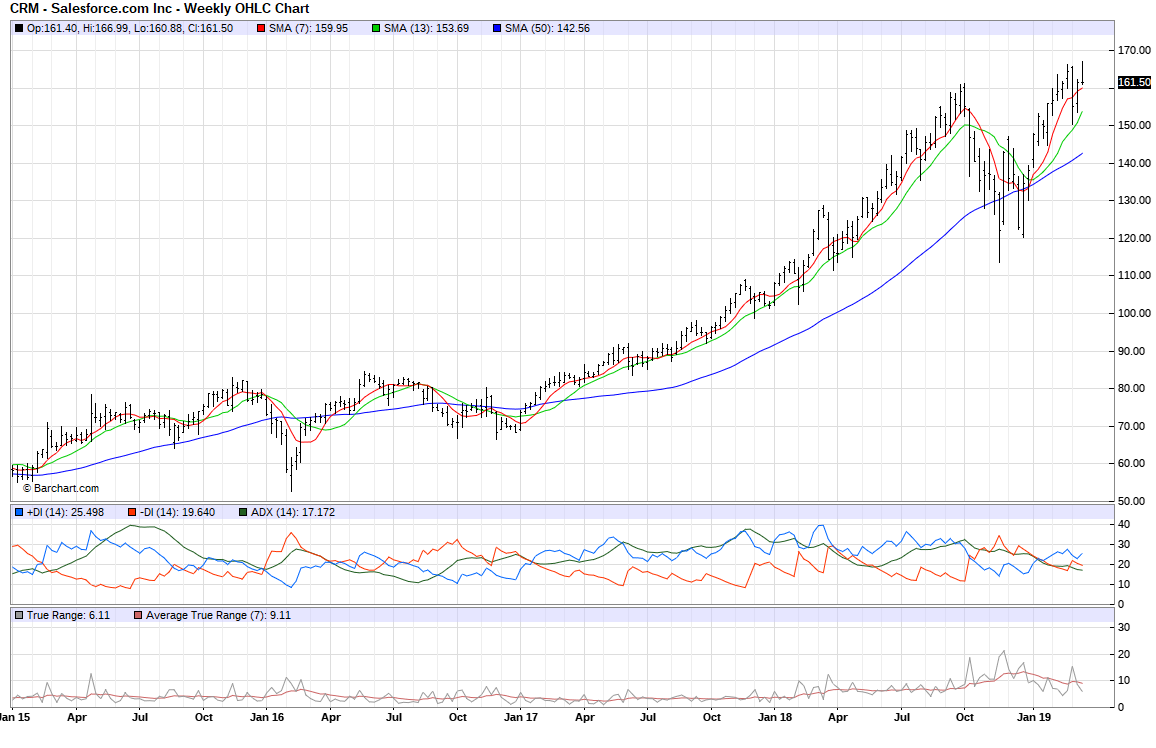
Task: Select the red -DI (14) legend marker
Action: tap(131, 512)
